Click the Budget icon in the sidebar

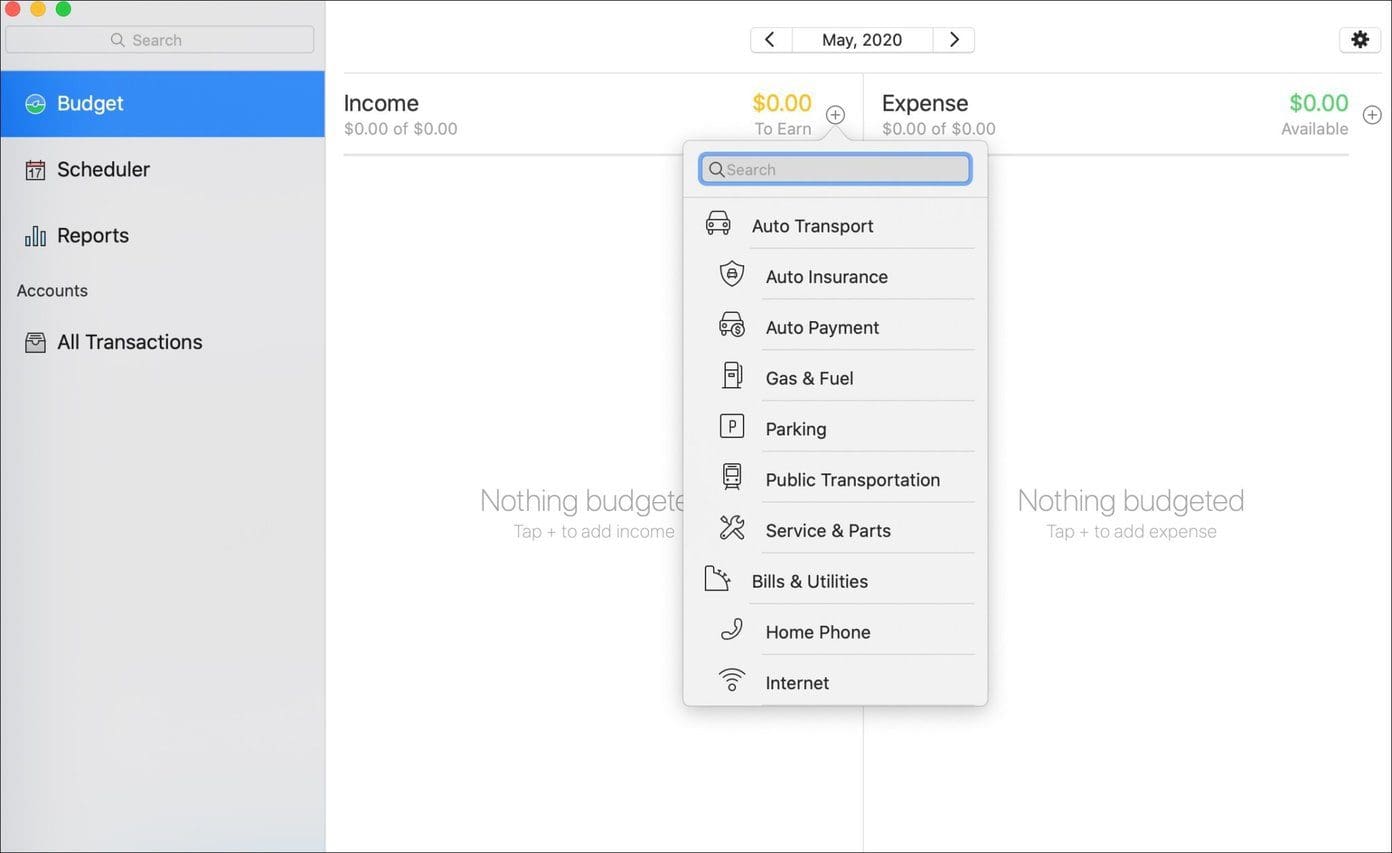pos(35,104)
